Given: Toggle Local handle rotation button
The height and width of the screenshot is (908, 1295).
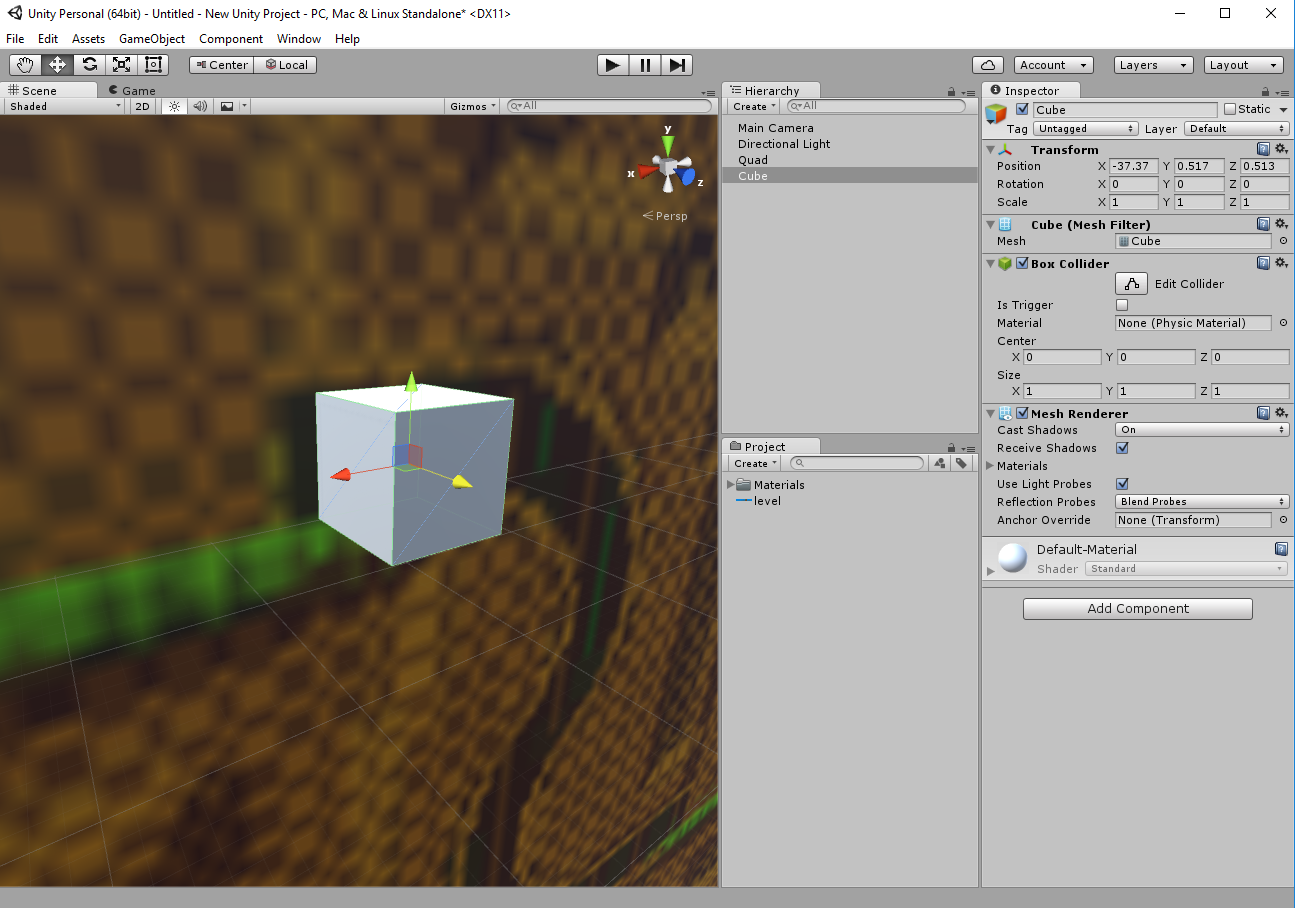Looking at the screenshot, I should (285, 65).
